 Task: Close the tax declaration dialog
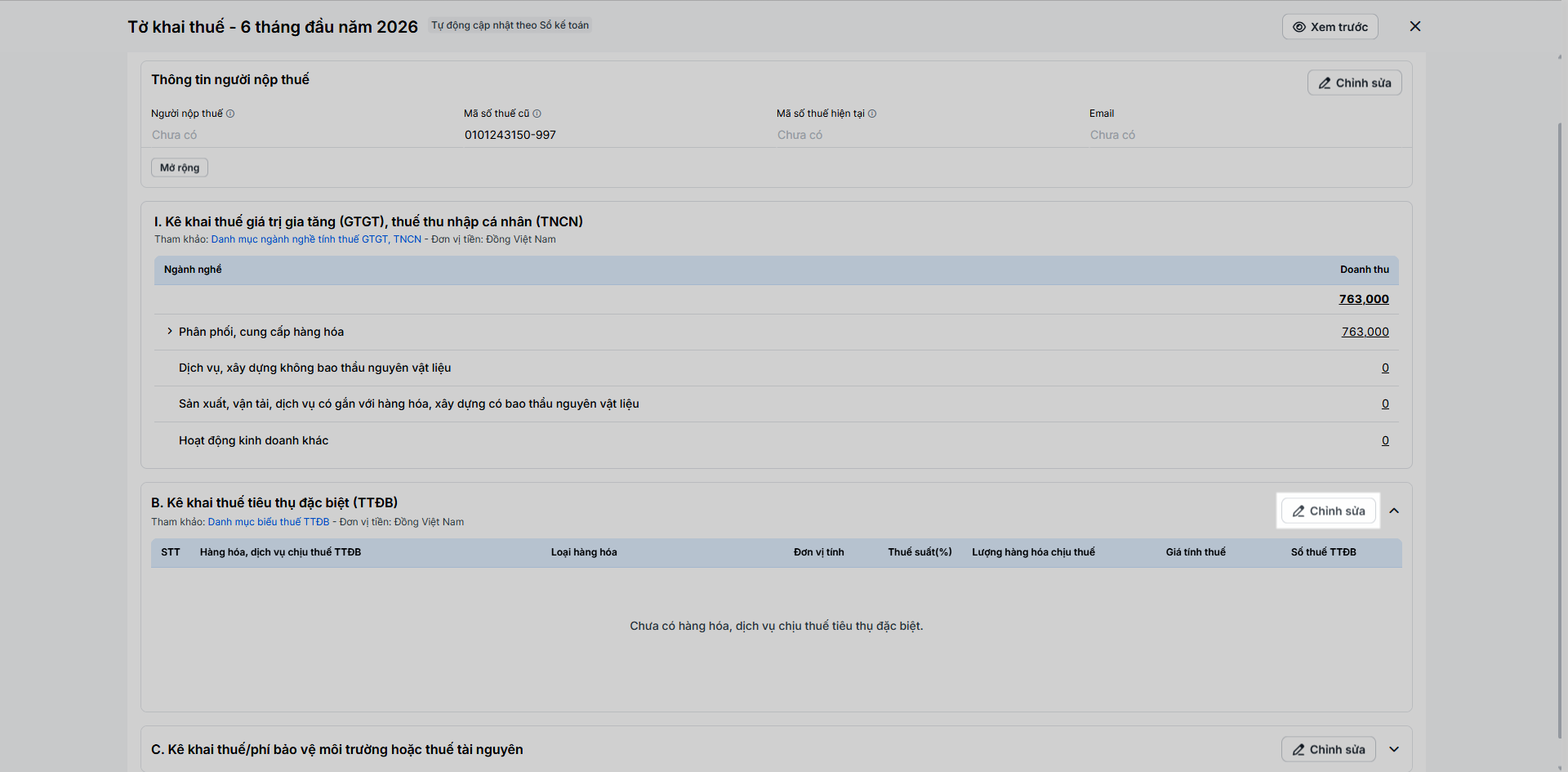pyautogui.click(x=1415, y=26)
